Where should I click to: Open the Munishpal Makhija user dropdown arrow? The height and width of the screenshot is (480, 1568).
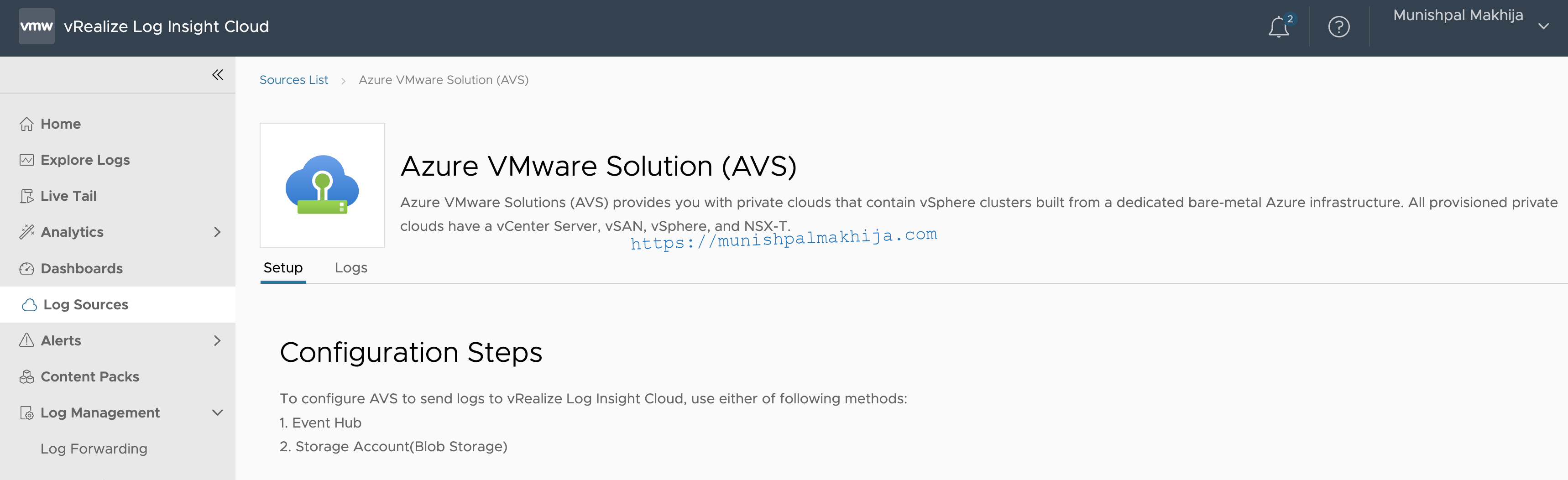[x=1543, y=26]
